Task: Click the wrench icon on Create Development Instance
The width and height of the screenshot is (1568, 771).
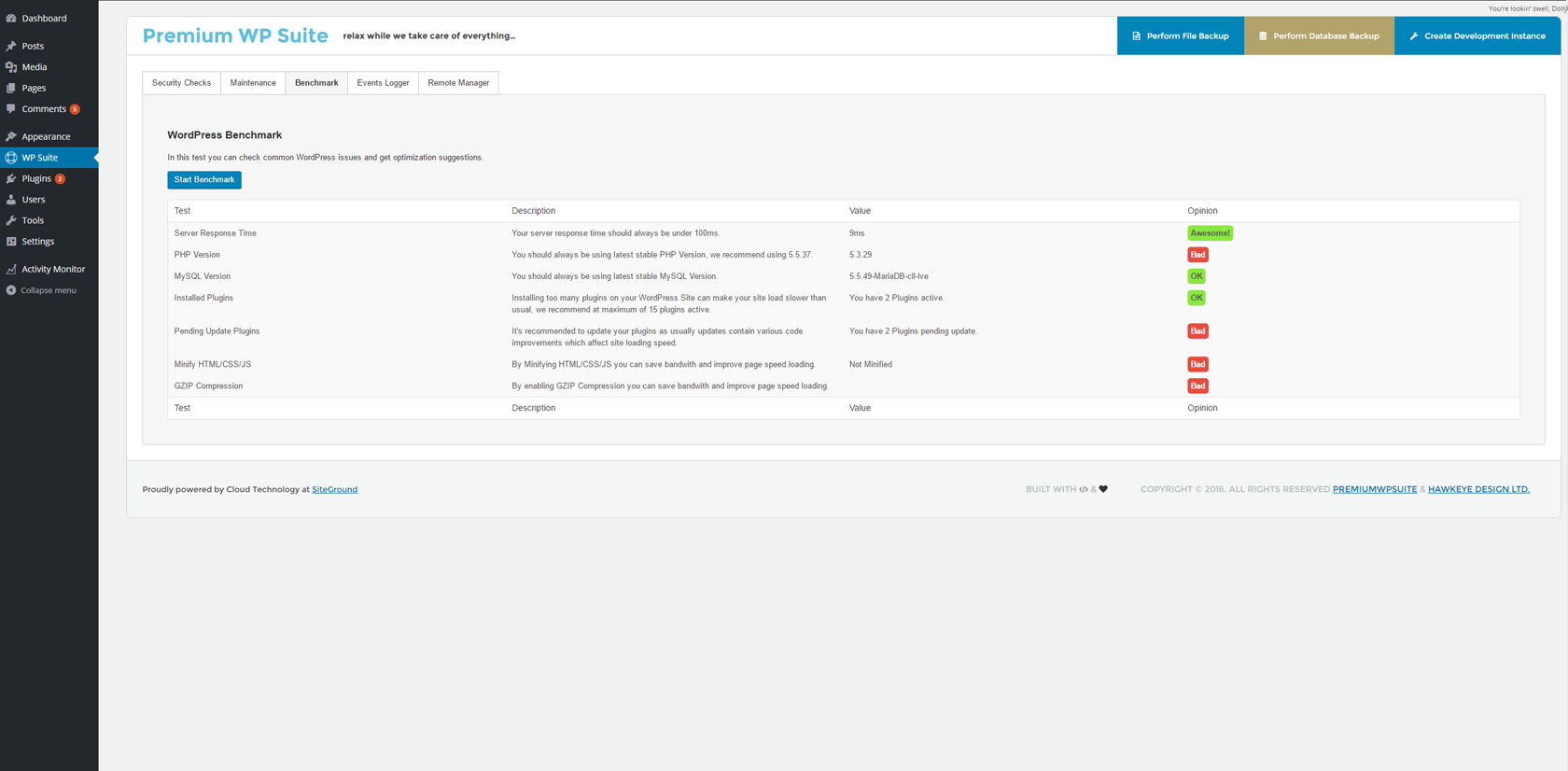Action: click(x=1414, y=35)
